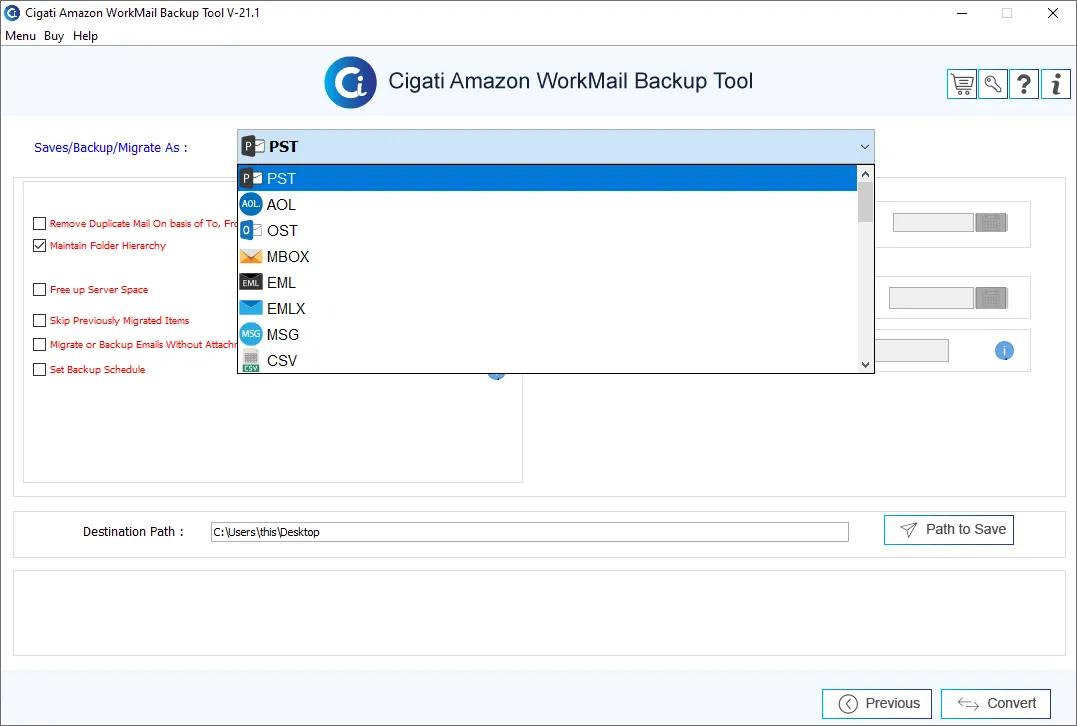This screenshot has width=1077, height=726.
Task: Click the format list scrollbar thumb
Action: (x=865, y=202)
